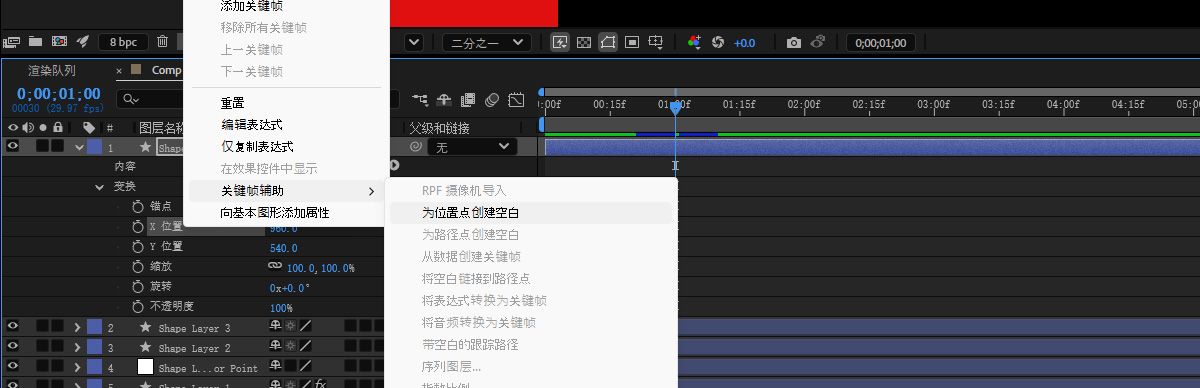
Task: Toggle the transparency grid icon
Action: coord(584,42)
